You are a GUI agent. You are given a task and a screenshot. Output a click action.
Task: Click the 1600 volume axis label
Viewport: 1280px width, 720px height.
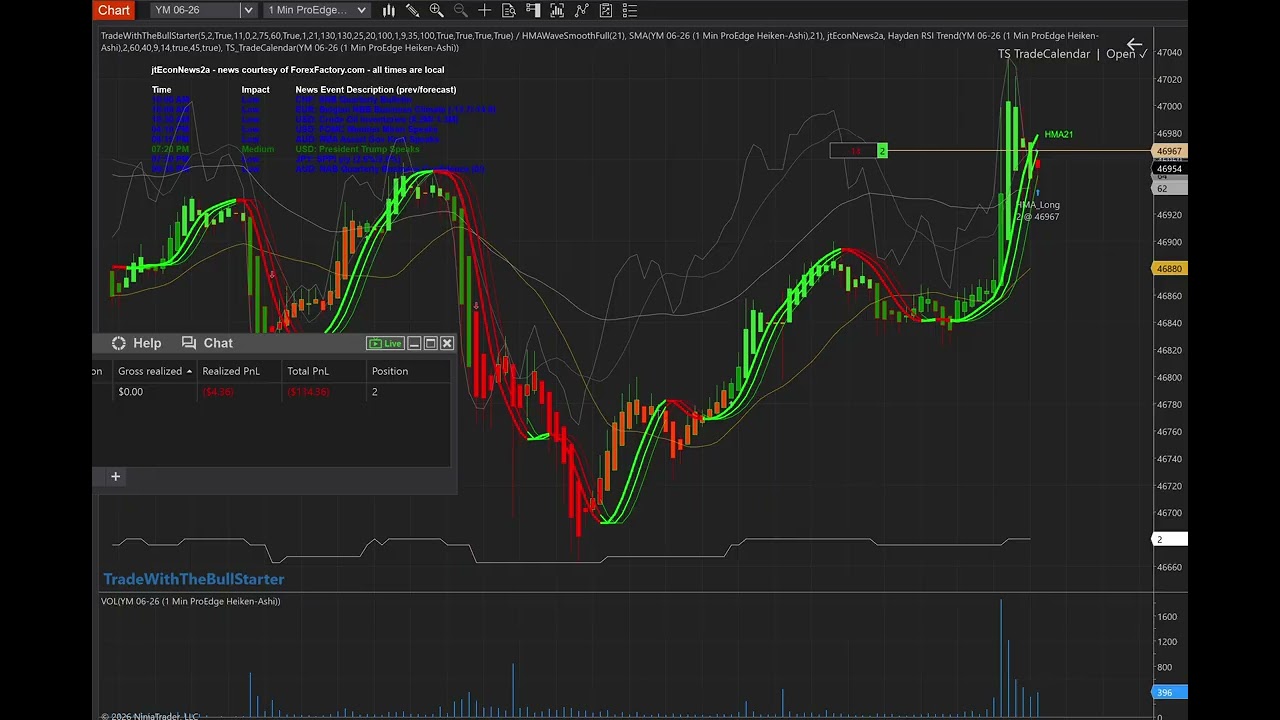pyautogui.click(x=1166, y=618)
